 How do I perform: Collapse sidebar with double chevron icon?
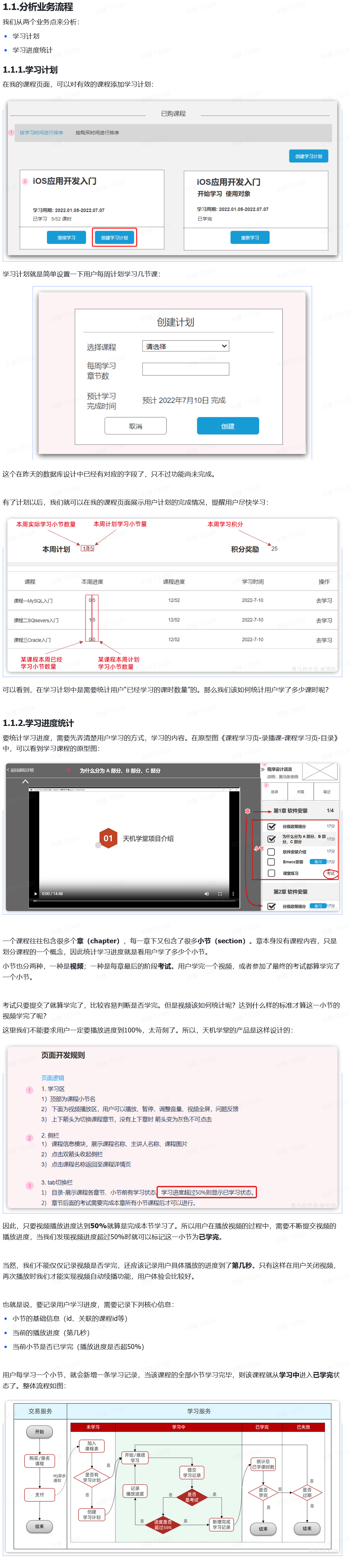263,769
